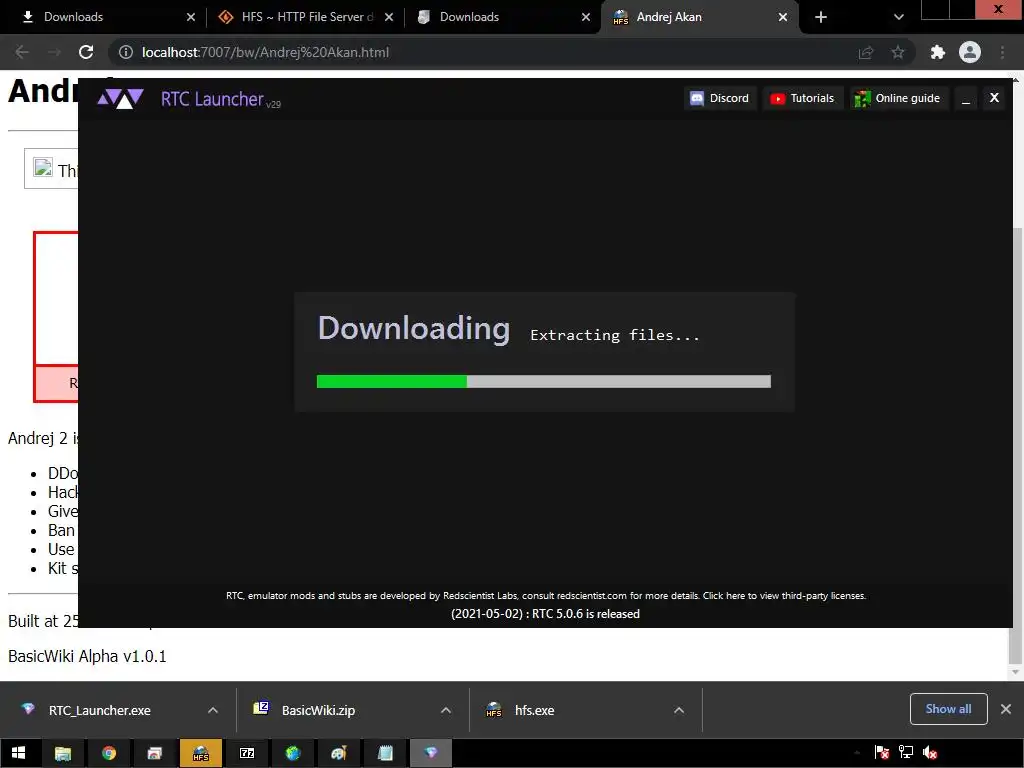Viewport: 1024px width, 768px height.
Task: Close the HFS HTTP File Server tab
Action: pos(389,17)
